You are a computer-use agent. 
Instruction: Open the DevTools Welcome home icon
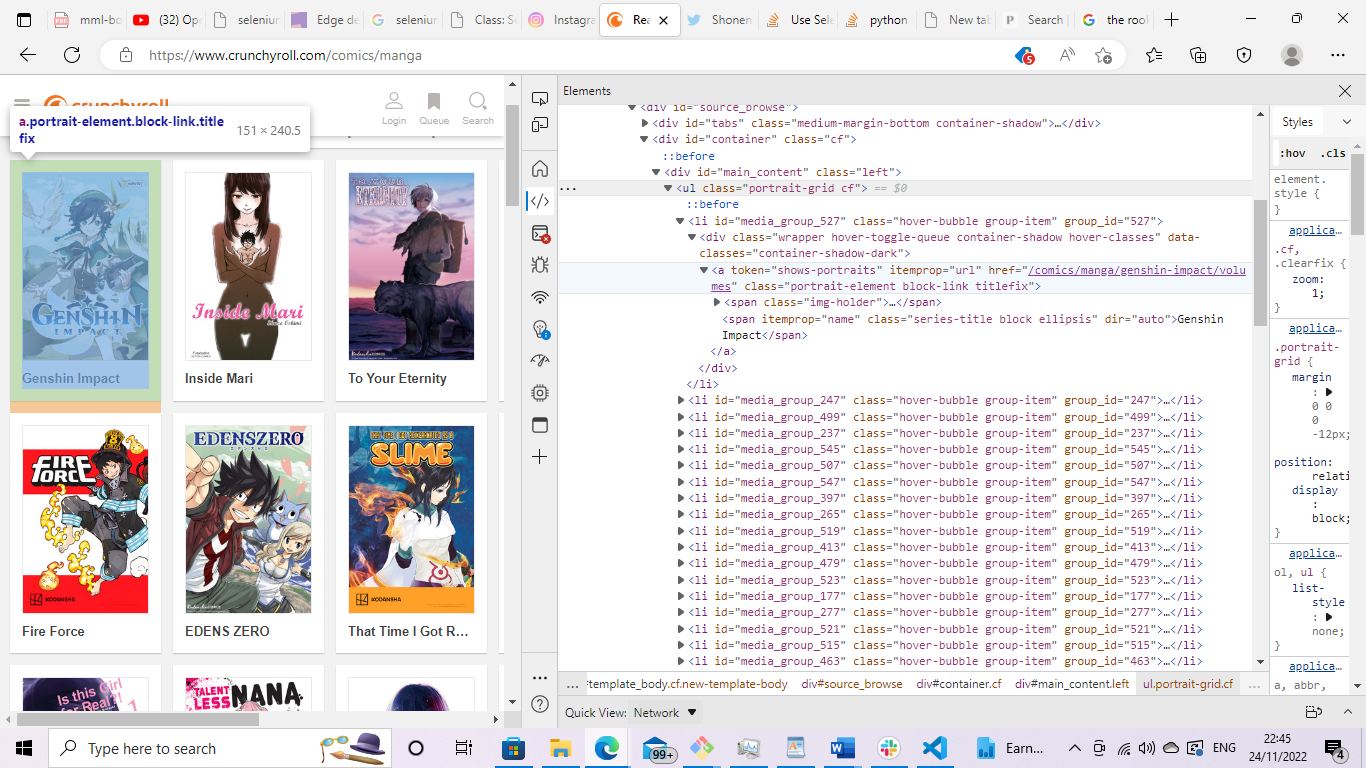click(x=540, y=168)
